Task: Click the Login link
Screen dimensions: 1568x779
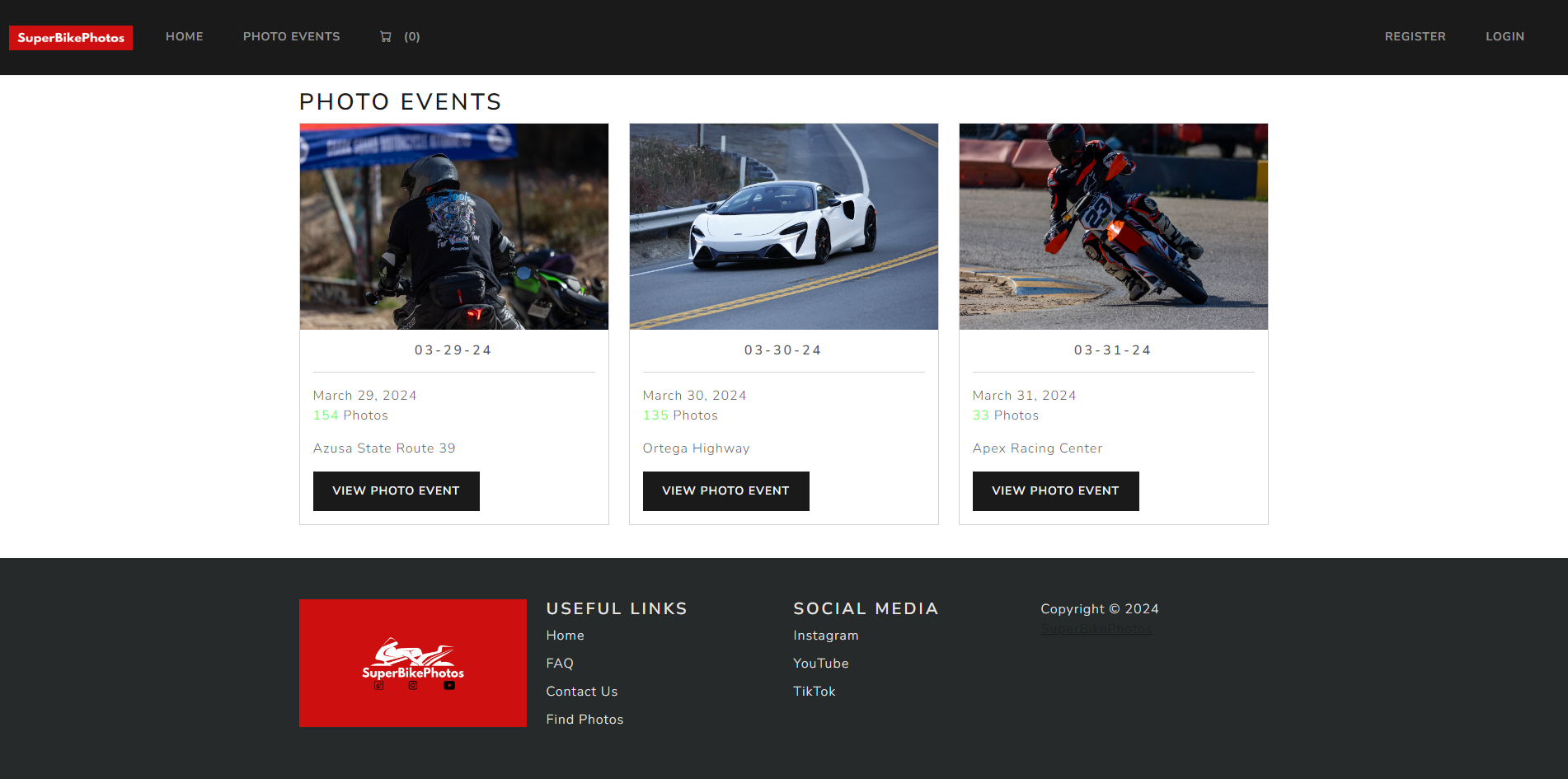Action: [x=1505, y=36]
